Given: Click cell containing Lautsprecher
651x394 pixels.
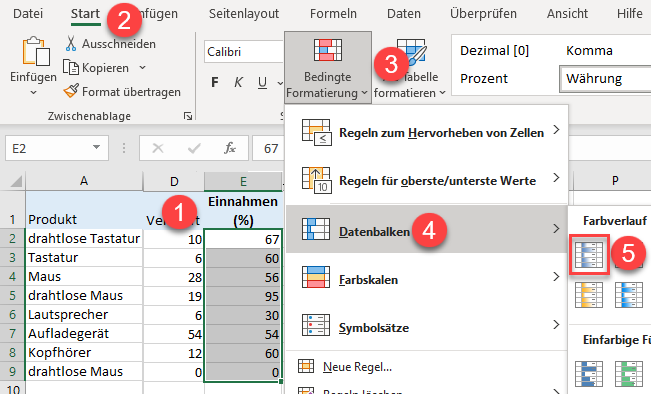Looking at the screenshot, I should [x=84, y=314].
